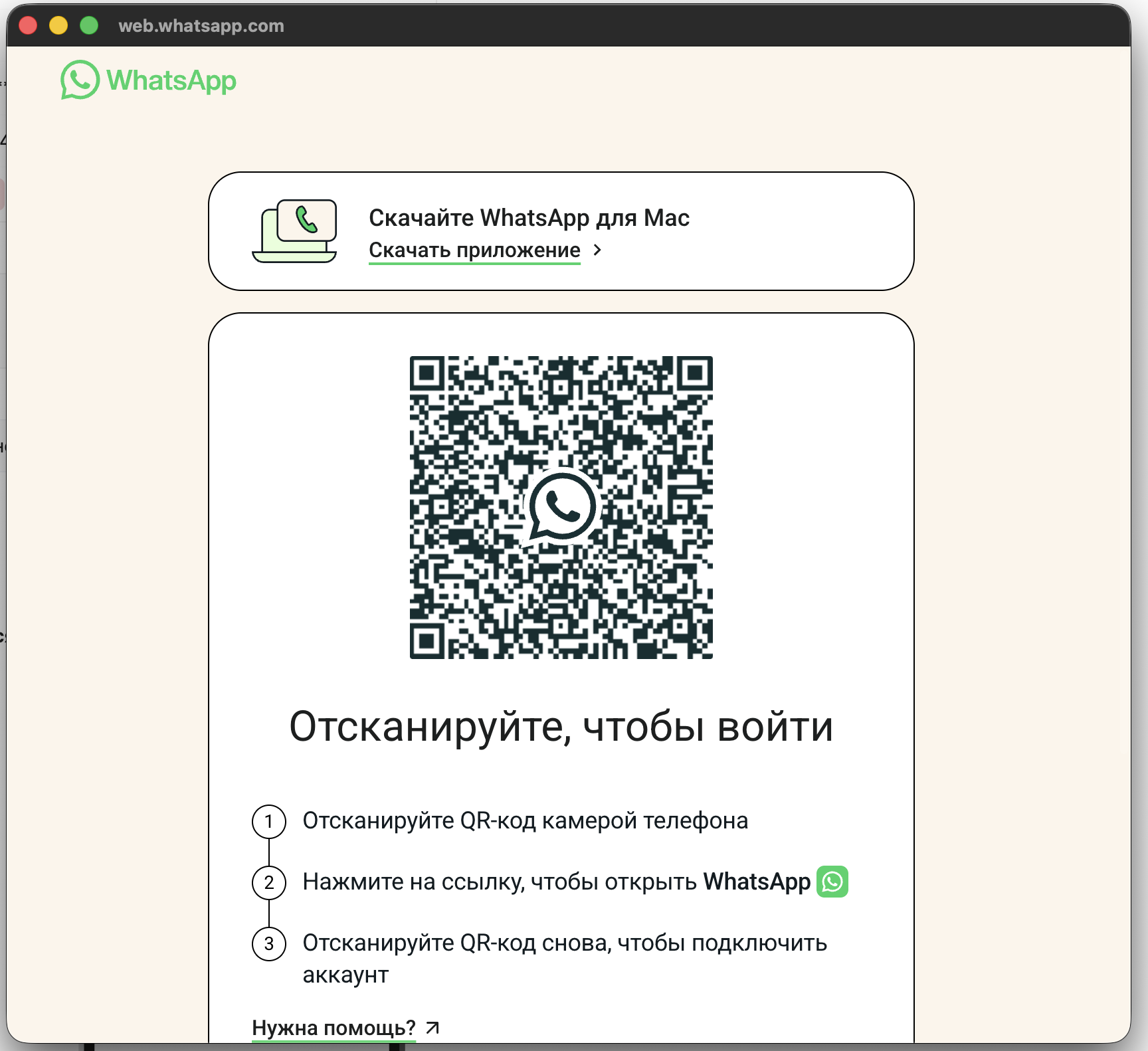Viewport: 1148px width, 1051px height.
Task: Click the external arrow icon beside 'Нужна помощь?'
Action: (432, 1028)
